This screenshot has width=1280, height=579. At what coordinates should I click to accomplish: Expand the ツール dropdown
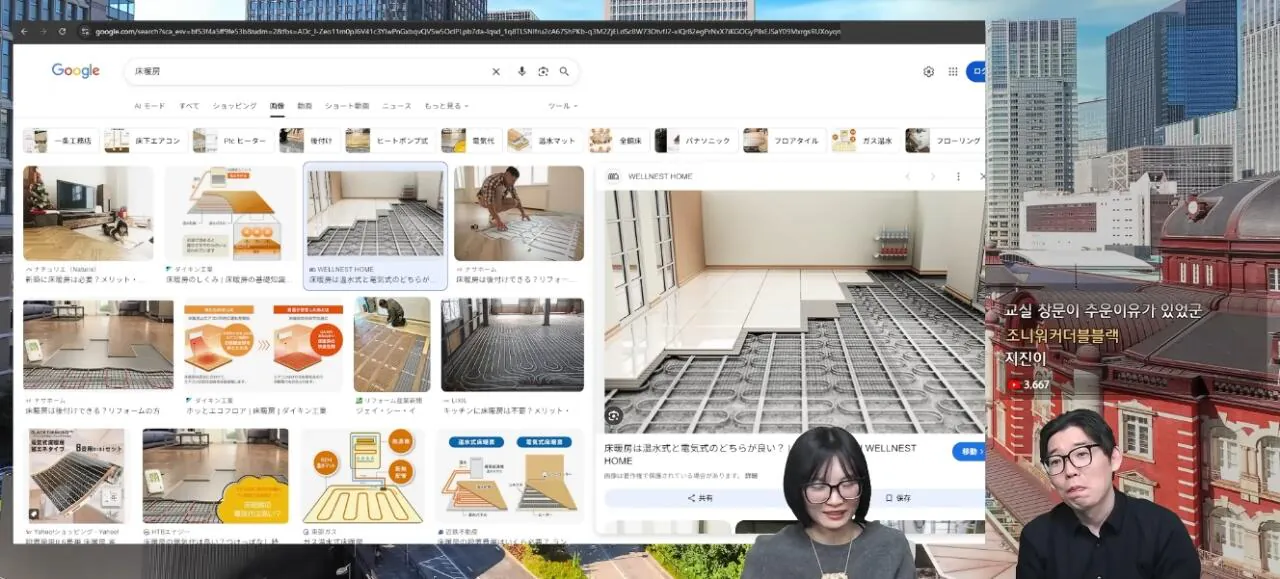(x=563, y=106)
